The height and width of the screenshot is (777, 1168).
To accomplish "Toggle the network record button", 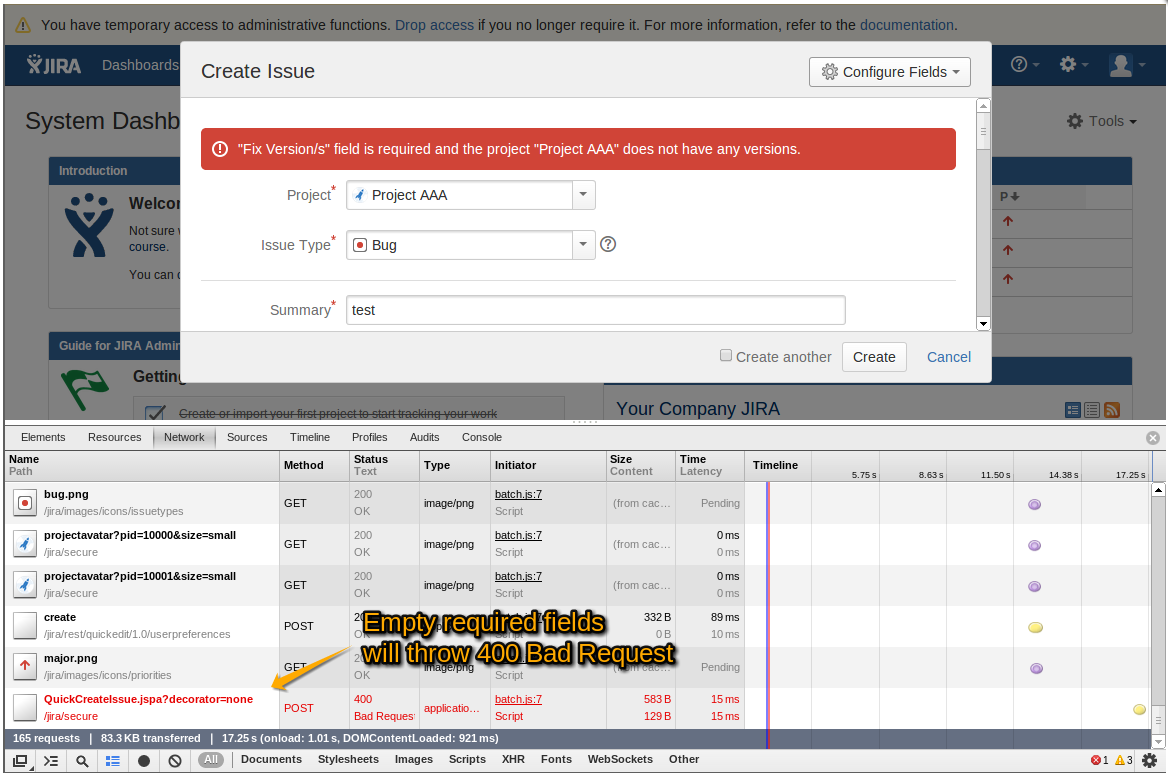I will (x=144, y=761).
